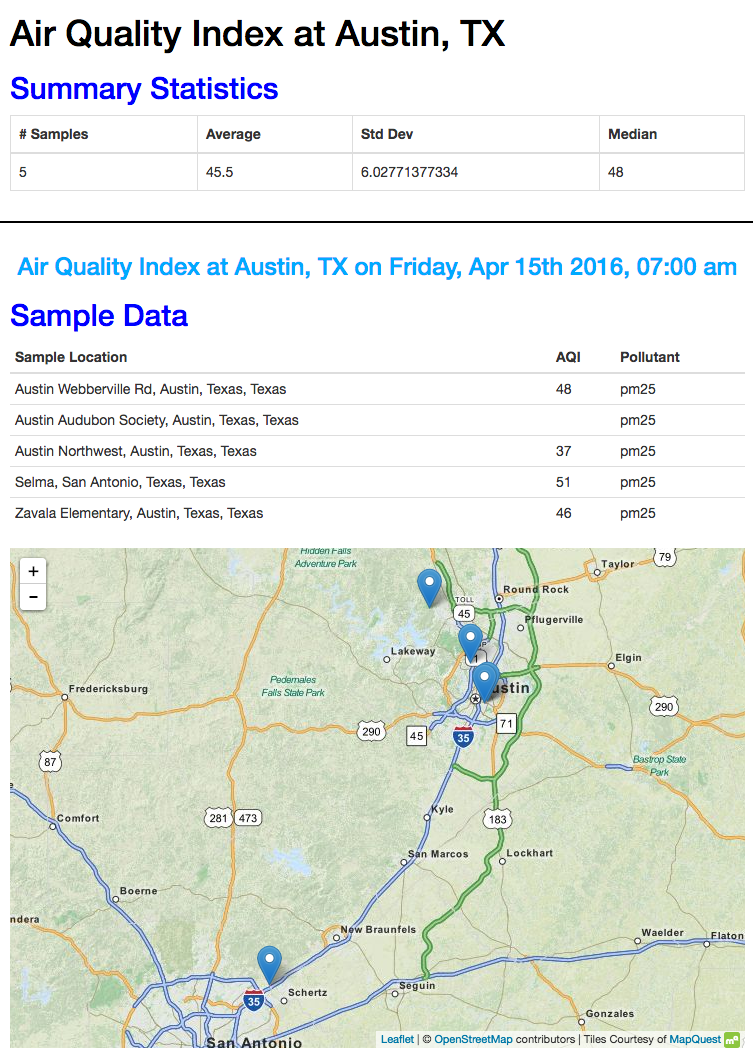Screen dimensions: 753x1056
Task: Click the 'Summary Statistics' heading
Action: [144, 89]
